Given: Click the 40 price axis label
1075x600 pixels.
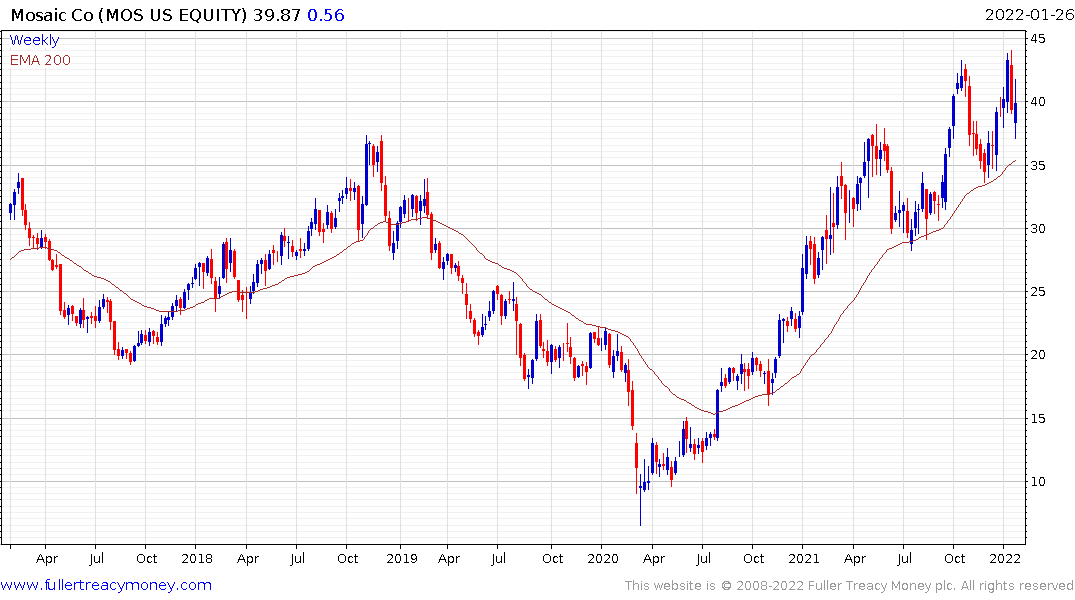Looking at the screenshot, I should coord(1038,102).
